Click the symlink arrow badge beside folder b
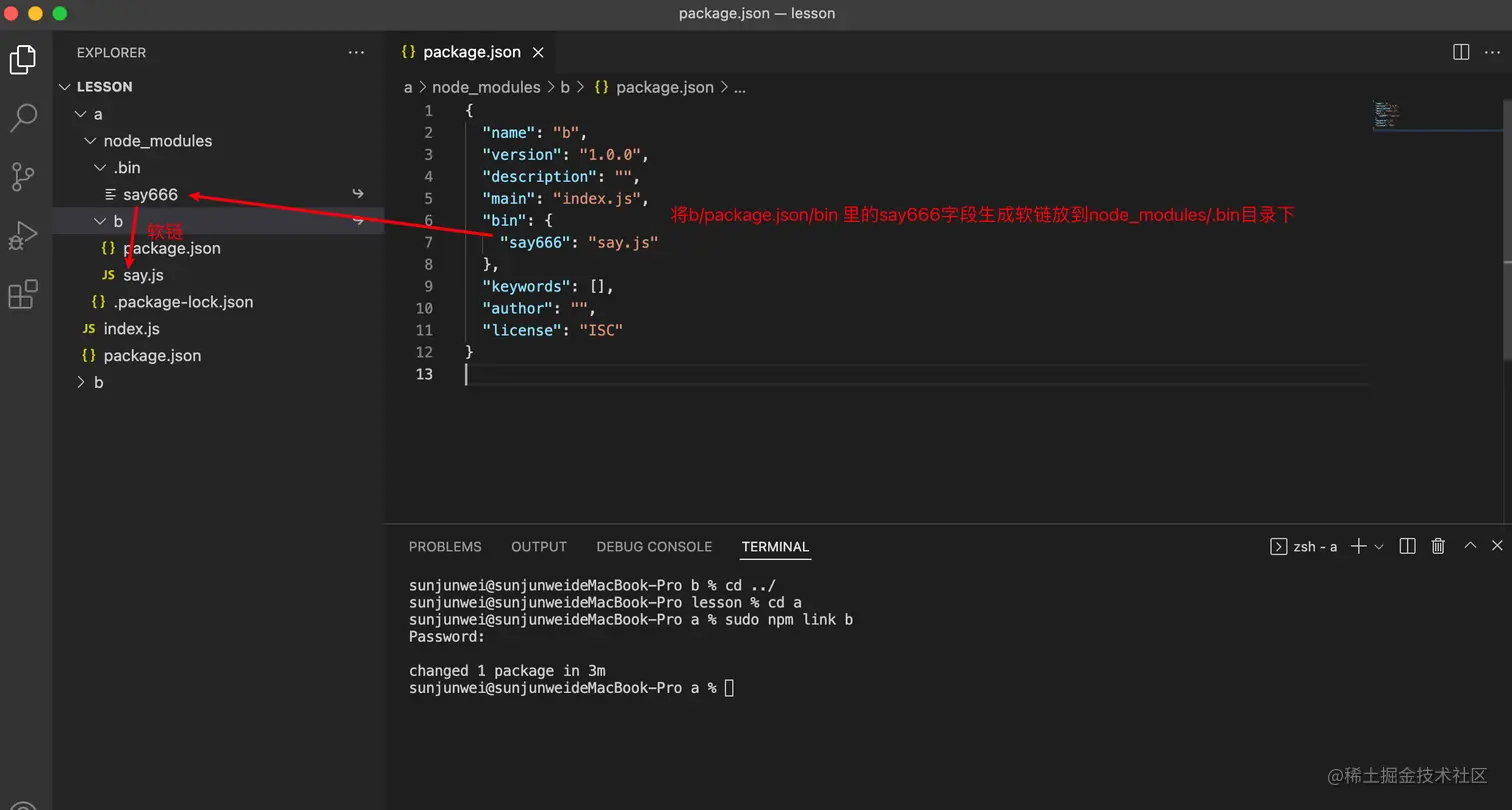 [x=358, y=221]
